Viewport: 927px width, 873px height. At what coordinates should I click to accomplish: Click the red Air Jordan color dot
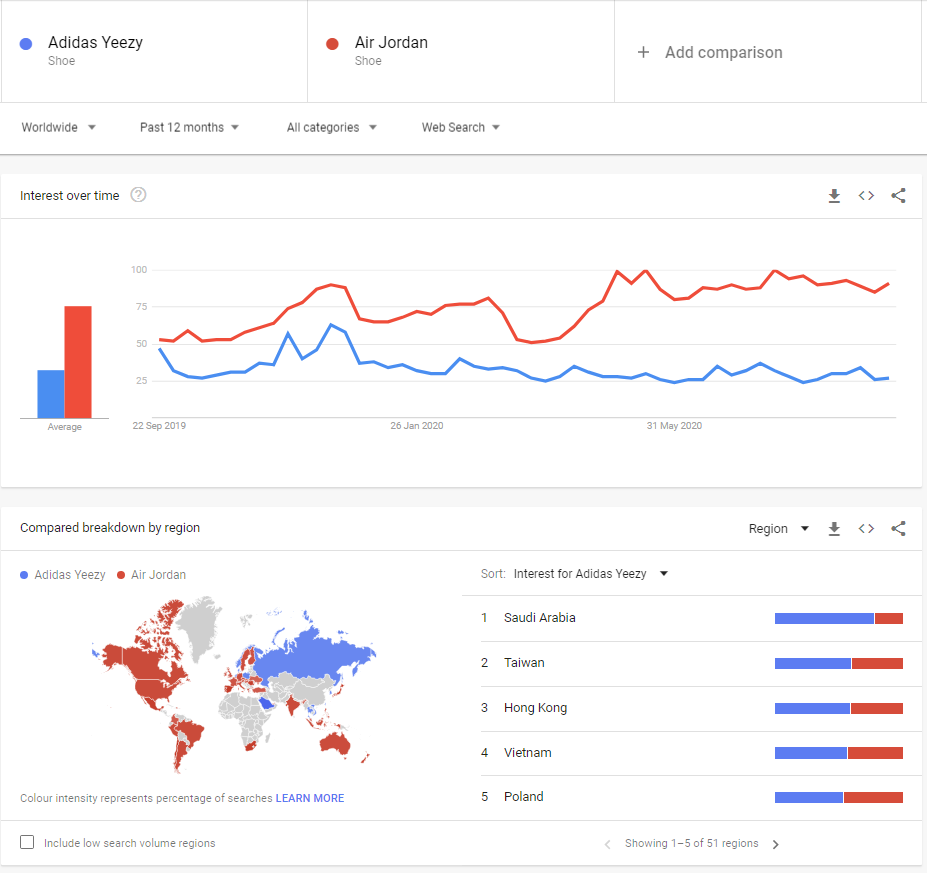click(x=332, y=44)
